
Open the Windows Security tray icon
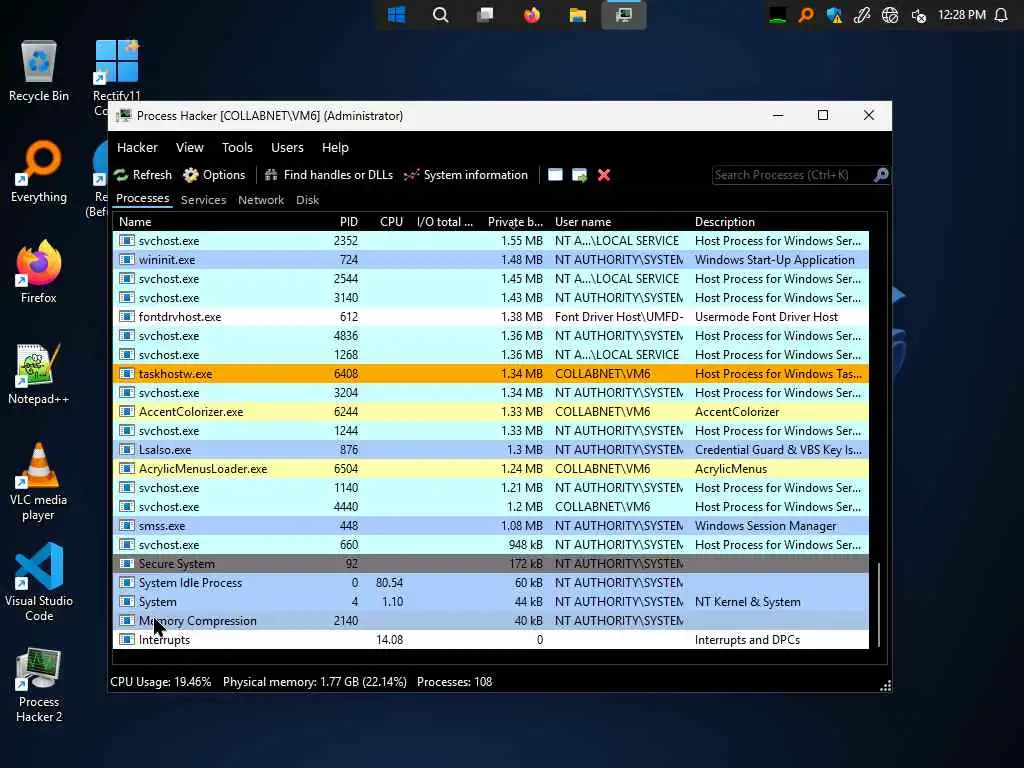click(x=834, y=15)
